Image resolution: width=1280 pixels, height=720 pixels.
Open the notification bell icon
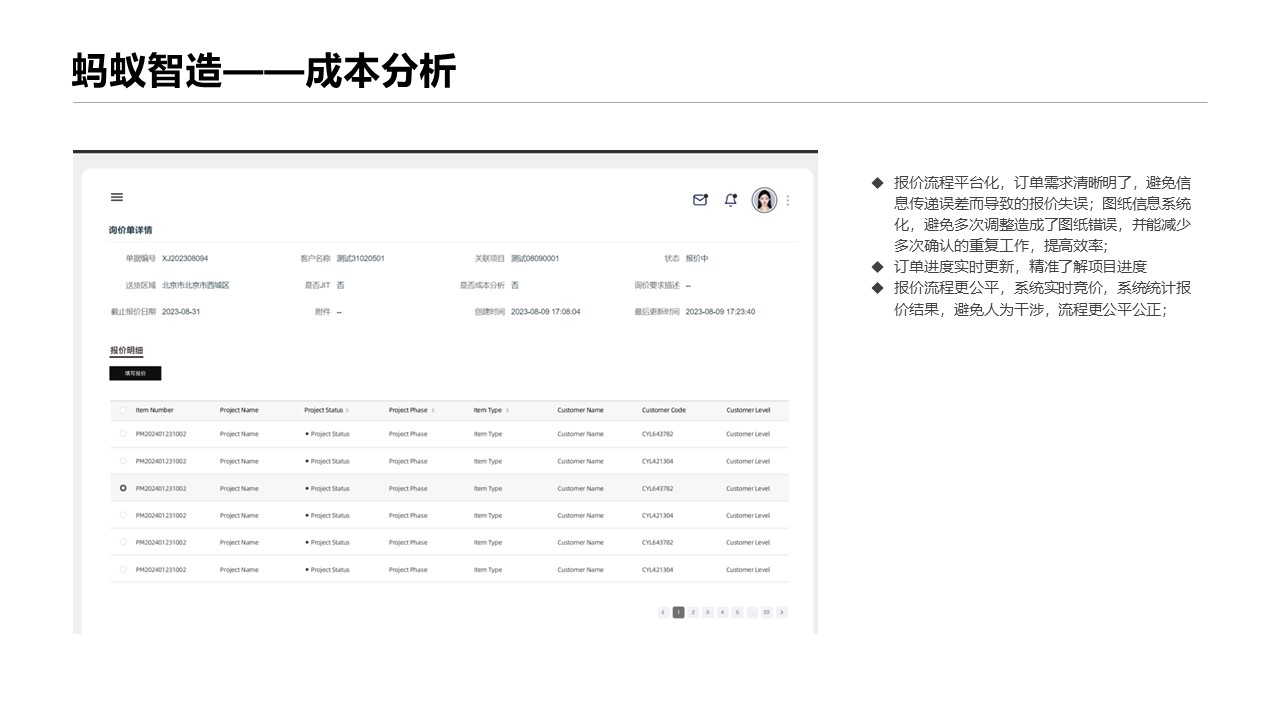[731, 200]
